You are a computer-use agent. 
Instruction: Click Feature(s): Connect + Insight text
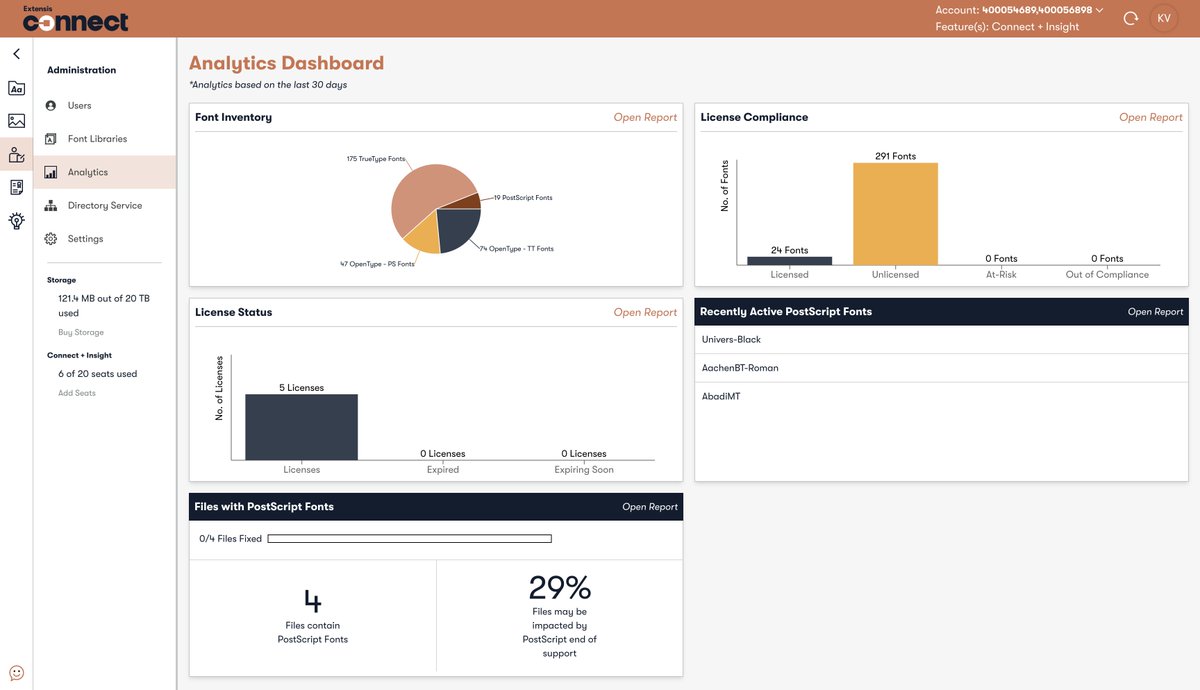1007,27
